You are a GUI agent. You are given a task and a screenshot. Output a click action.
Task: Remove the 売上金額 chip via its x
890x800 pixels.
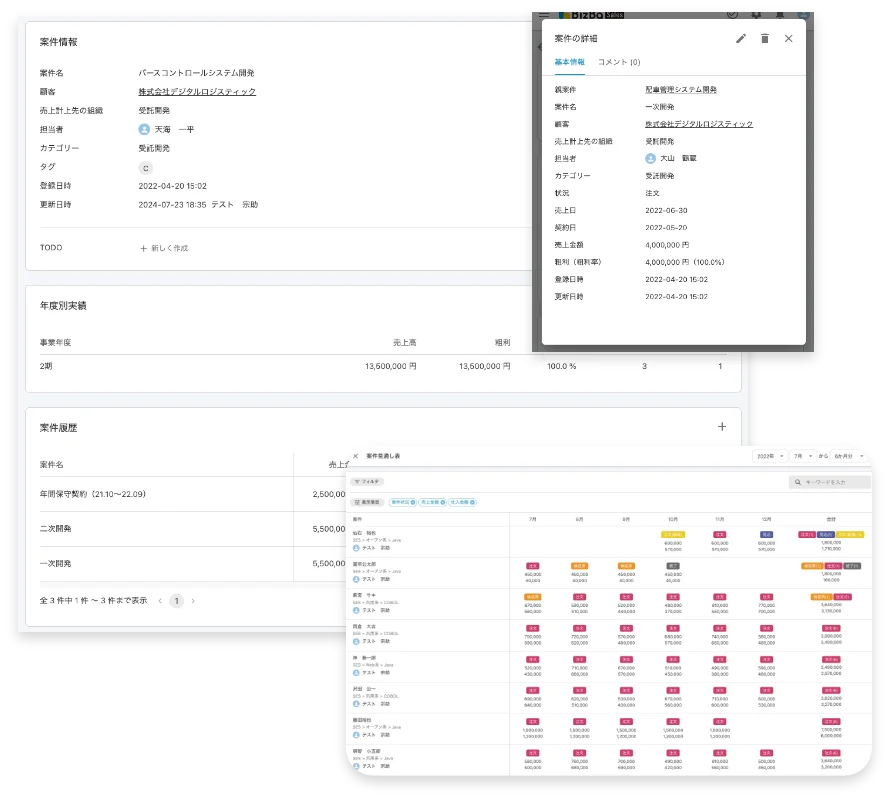pos(443,502)
